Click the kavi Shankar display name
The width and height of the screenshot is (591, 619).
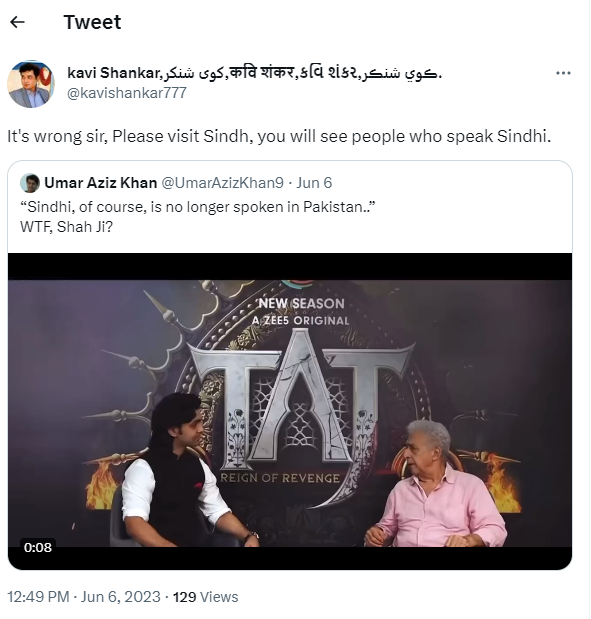[x=254, y=73]
